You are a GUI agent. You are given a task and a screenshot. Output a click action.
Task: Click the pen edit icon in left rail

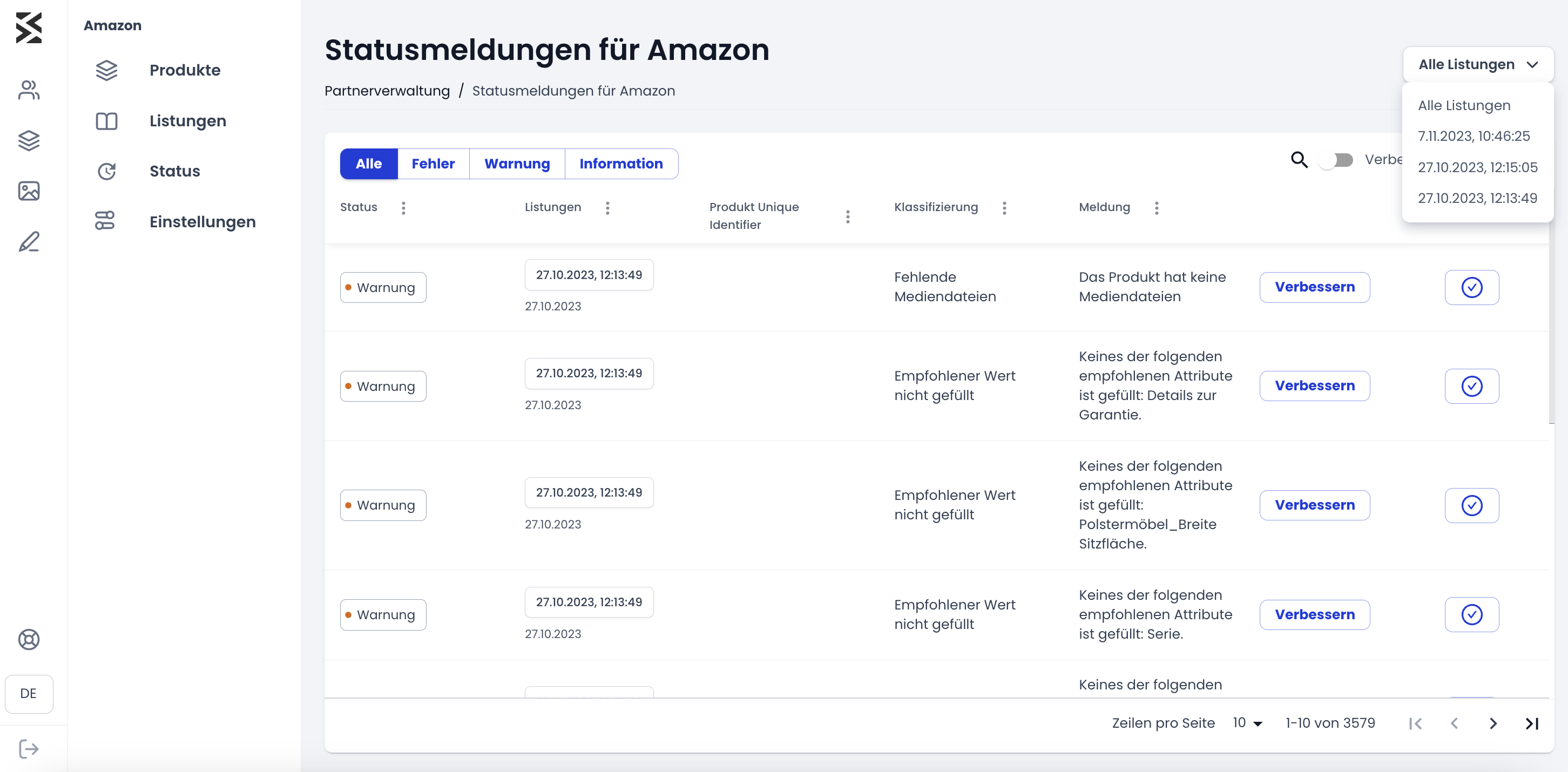click(29, 242)
